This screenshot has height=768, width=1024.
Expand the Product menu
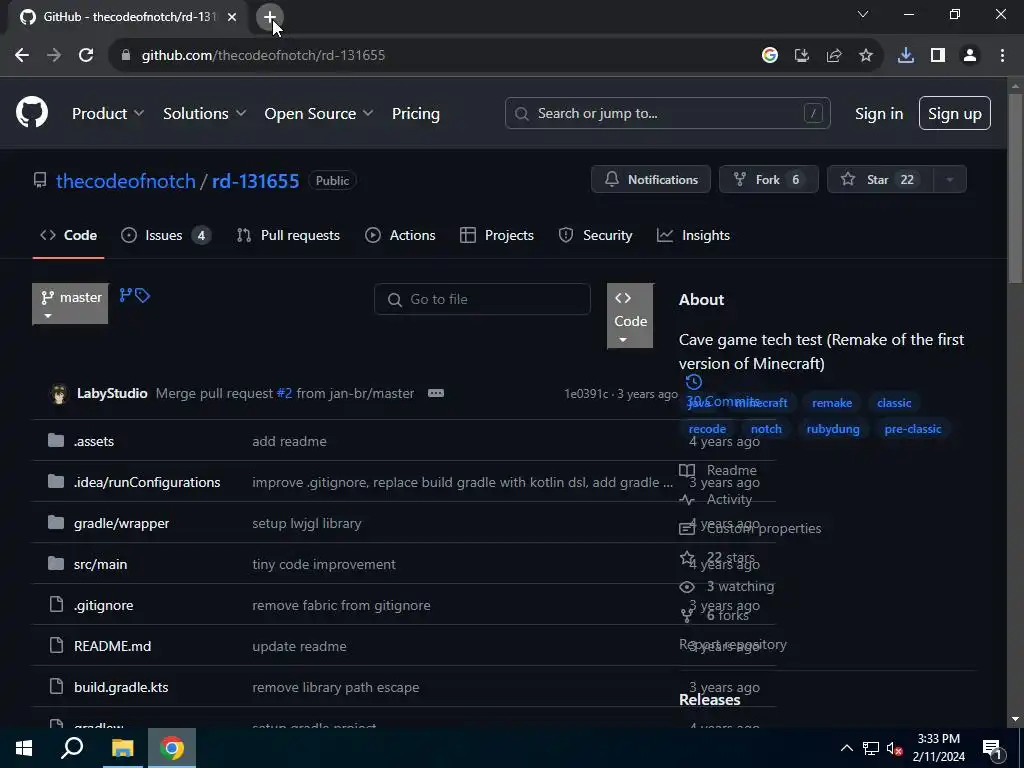point(108,114)
